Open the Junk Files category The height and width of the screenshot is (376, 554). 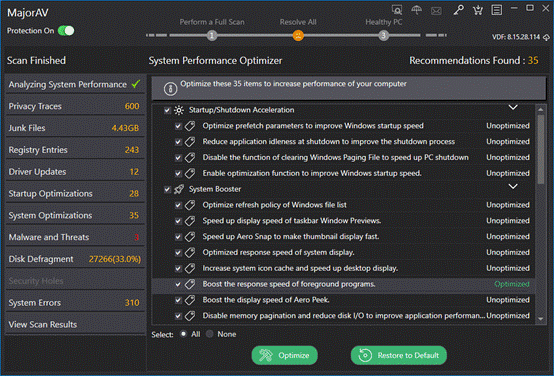tap(75, 128)
